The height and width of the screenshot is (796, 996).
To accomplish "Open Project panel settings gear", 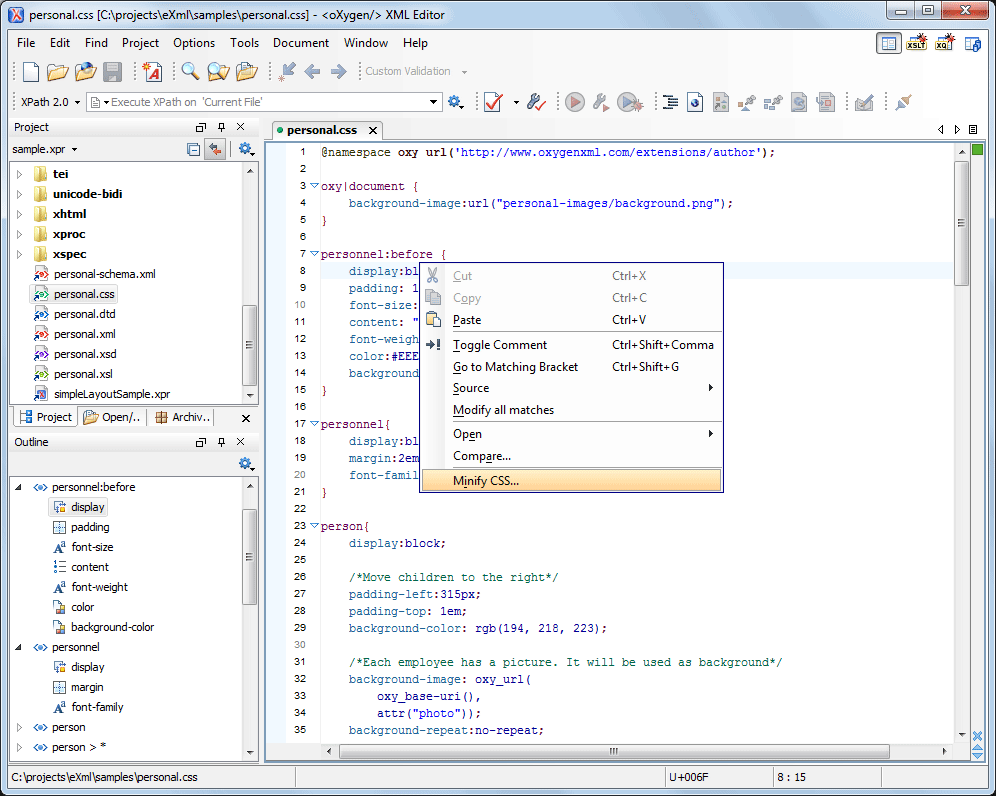I will [x=246, y=149].
